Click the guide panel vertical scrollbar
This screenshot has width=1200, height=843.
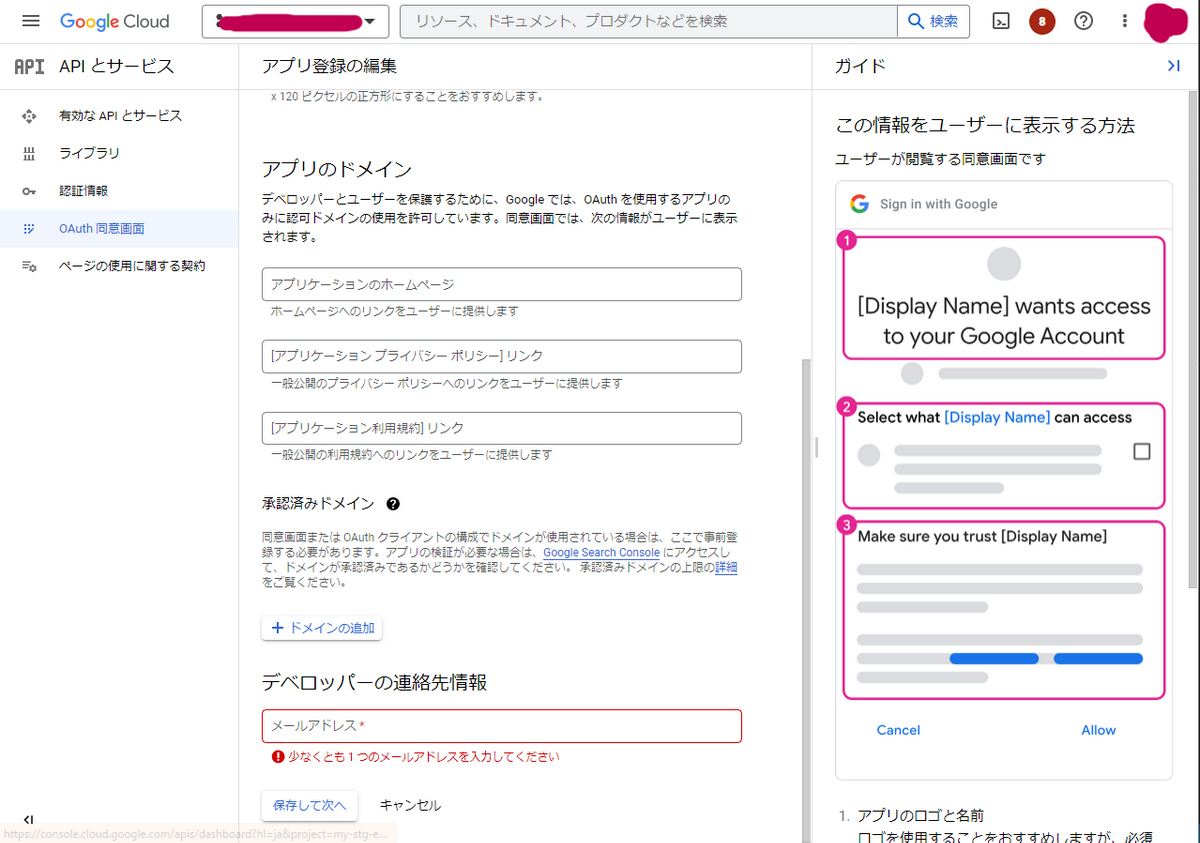pos(1193,340)
